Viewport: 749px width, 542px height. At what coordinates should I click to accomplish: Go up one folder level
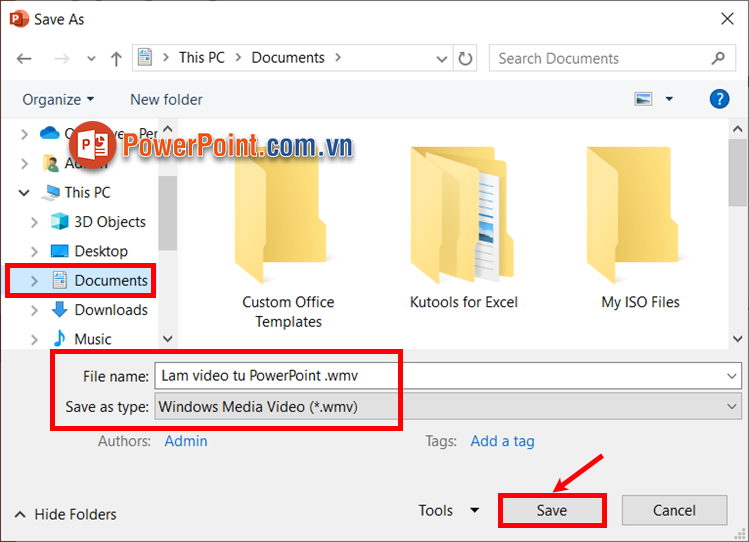pos(116,59)
